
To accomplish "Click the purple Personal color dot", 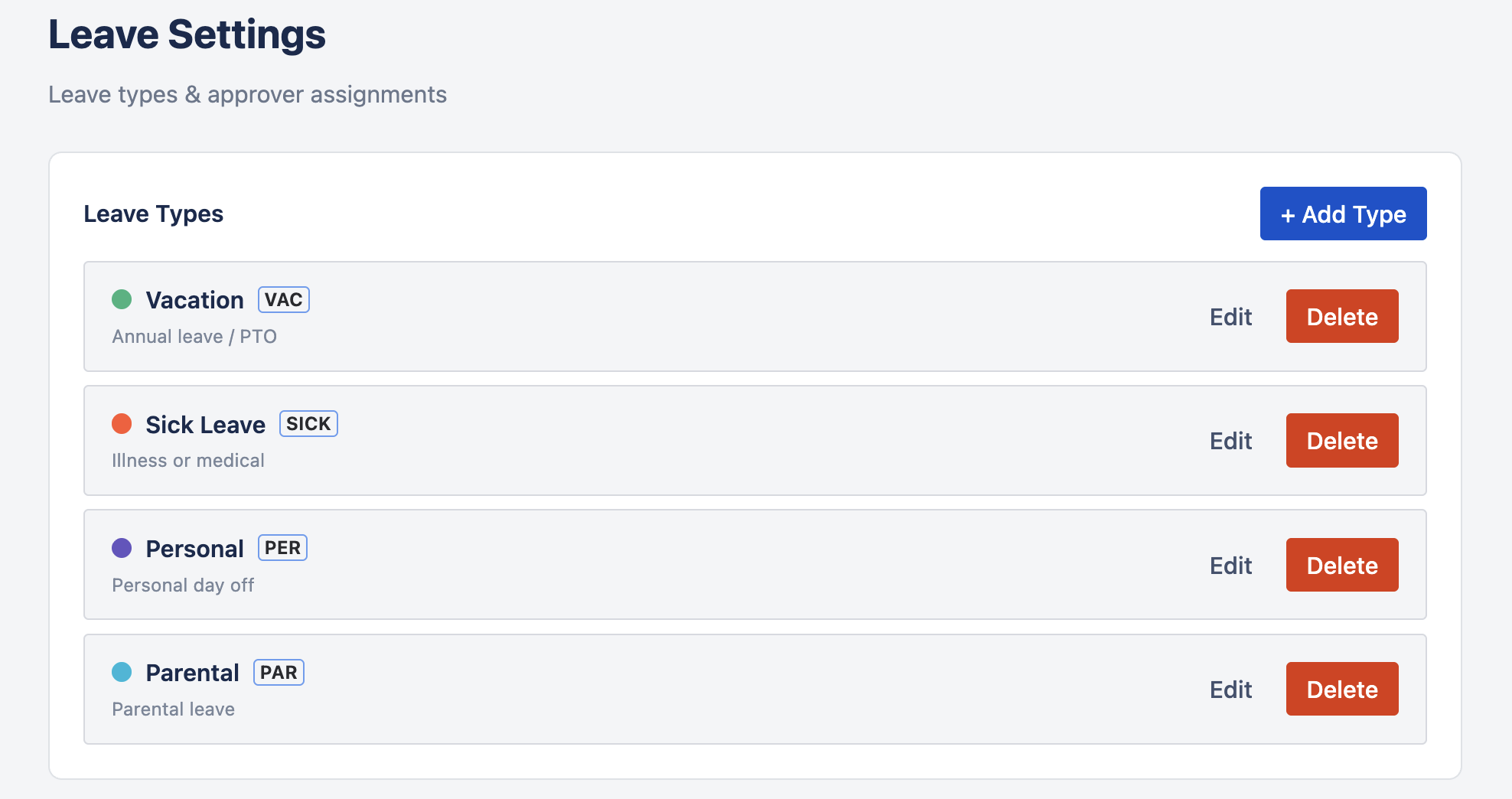I will (x=123, y=547).
